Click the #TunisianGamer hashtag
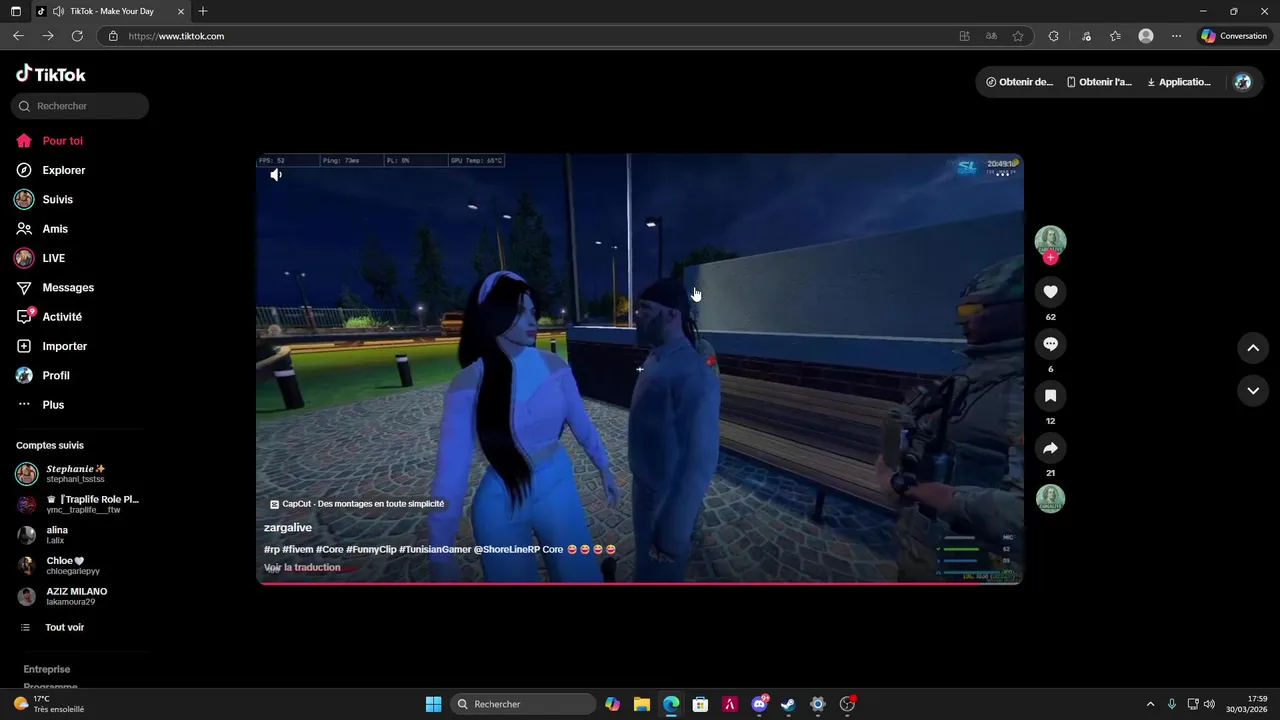The height and width of the screenshot is (720, 1280). [x=435, y=550]
